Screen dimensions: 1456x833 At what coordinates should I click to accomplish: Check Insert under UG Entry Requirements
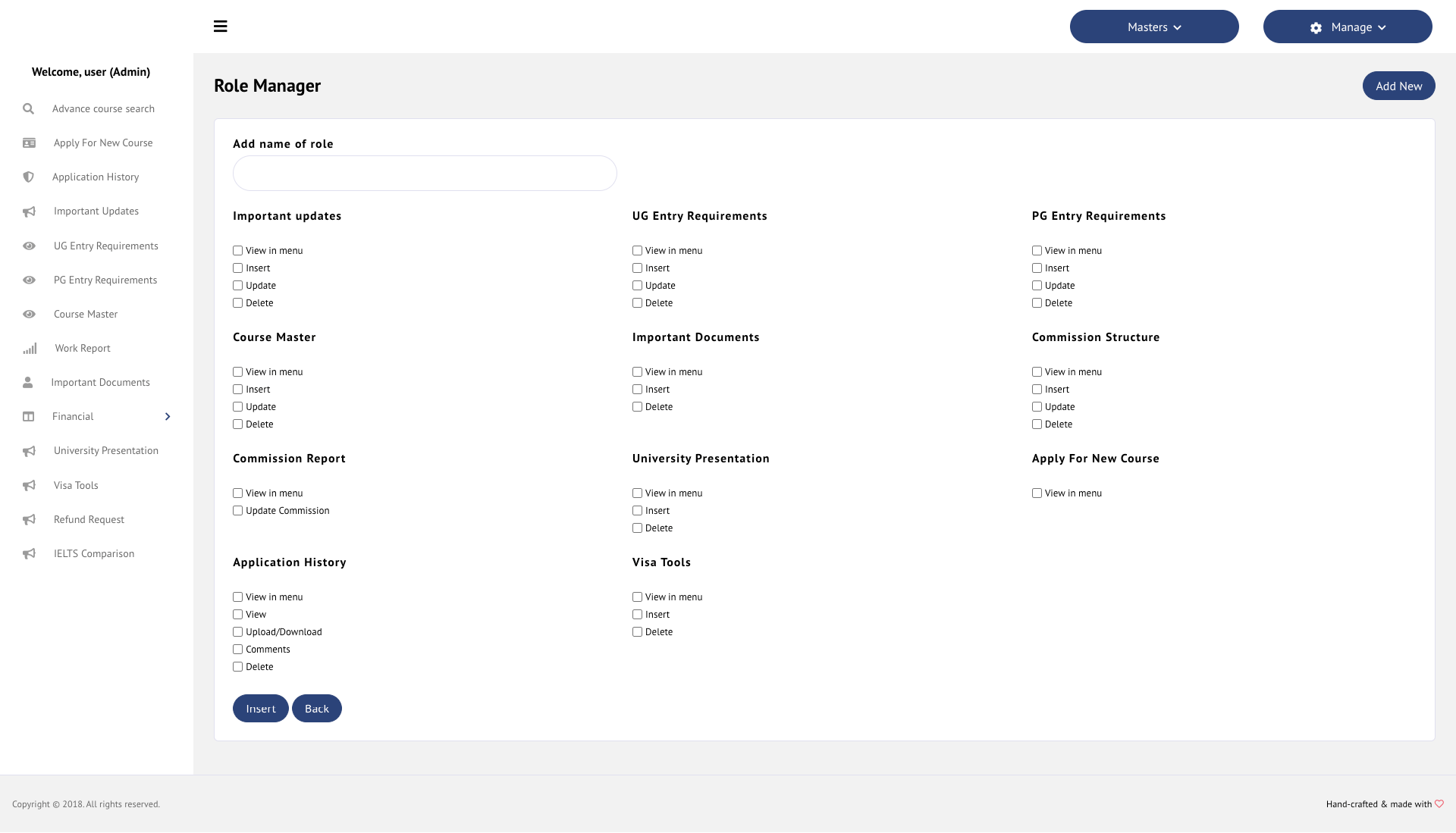(637, 268)
